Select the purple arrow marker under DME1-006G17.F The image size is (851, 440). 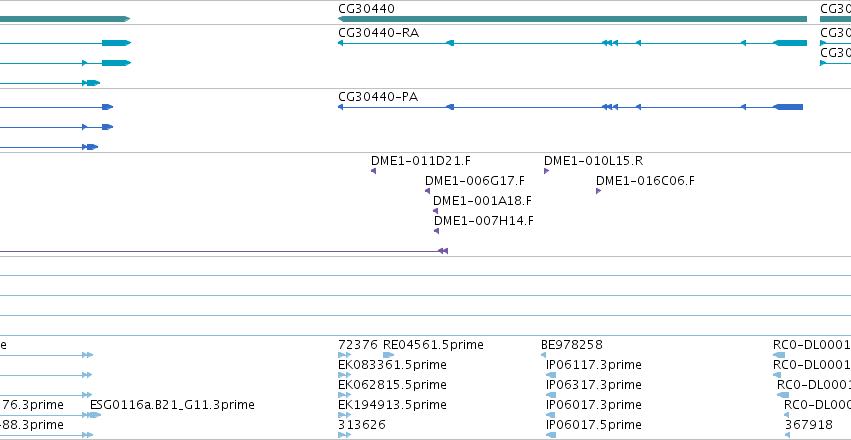pos(428,191)
